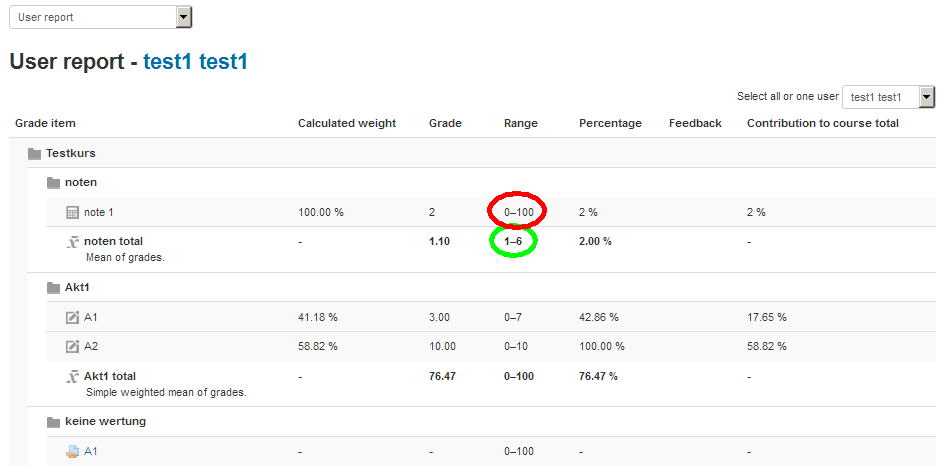Click the 17.65 % contribution value

[x=767, y=317]
